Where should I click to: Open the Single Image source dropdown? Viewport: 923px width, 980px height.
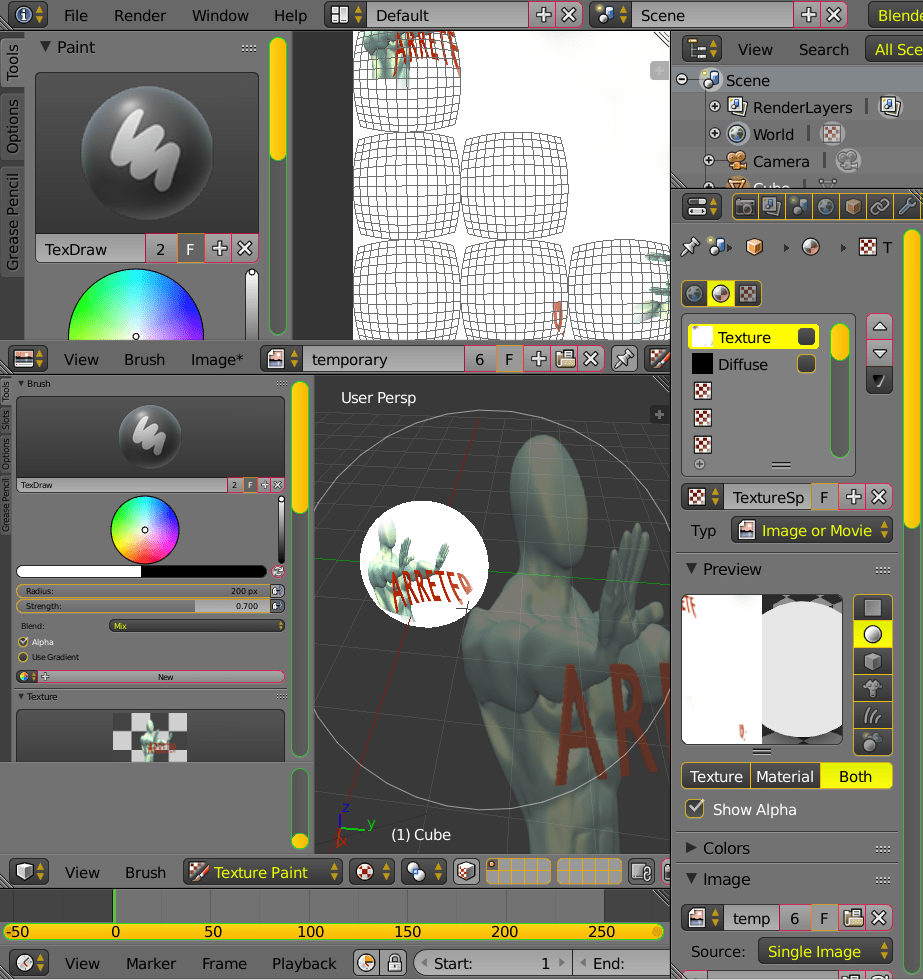pos(824,951)
